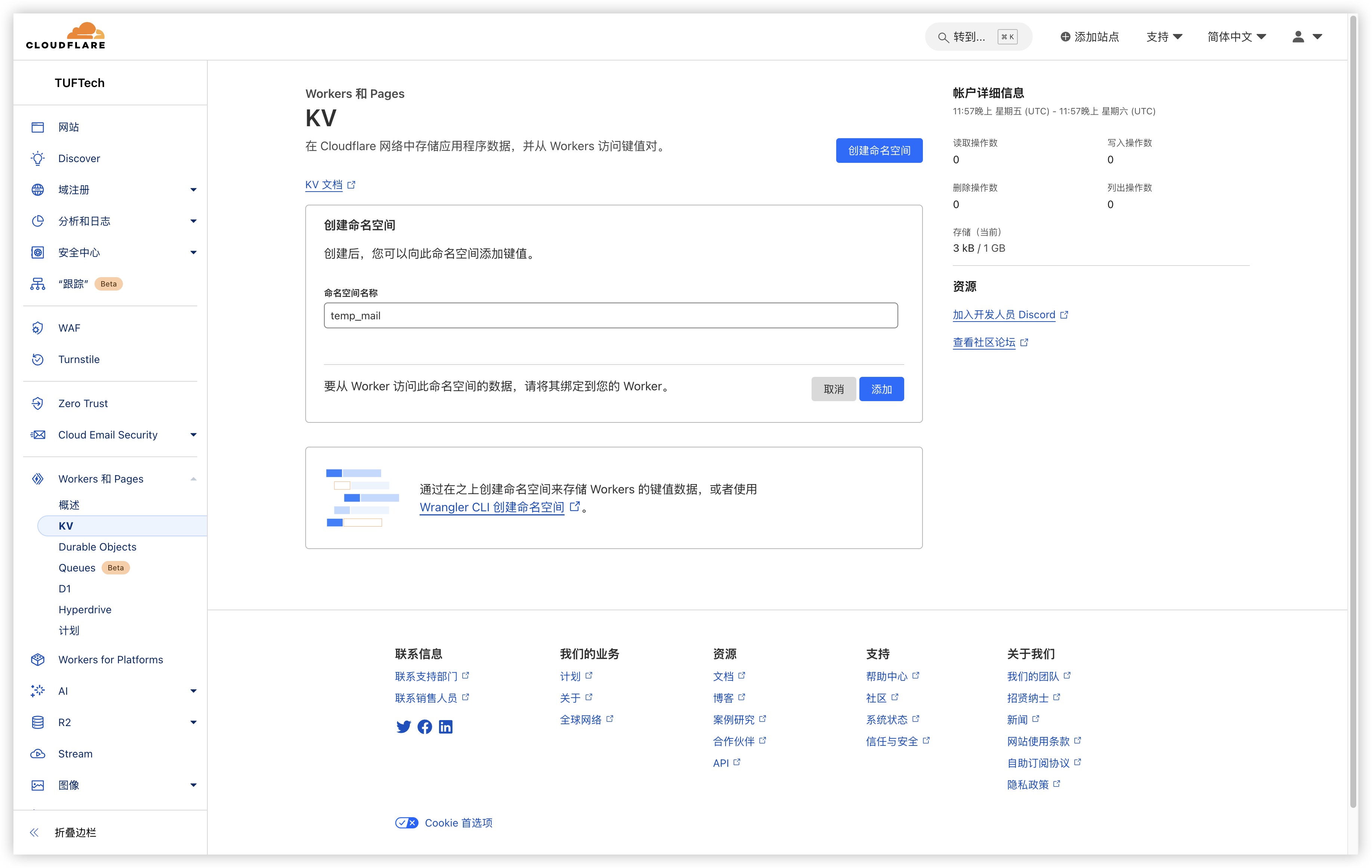The width and height of the screenshot is (1372, 868).
Task: Click the 添加 button
Action: 881,389
